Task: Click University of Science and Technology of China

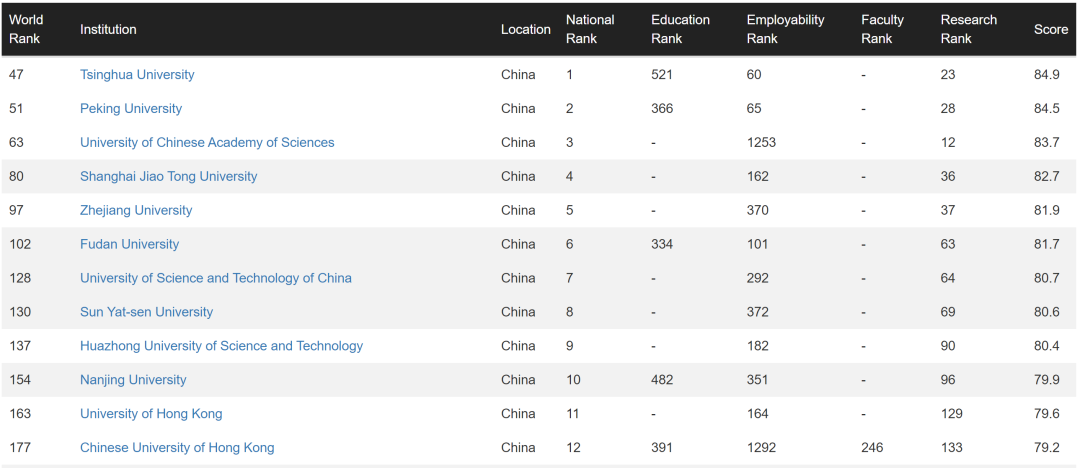Action: (x=216, y=279)
